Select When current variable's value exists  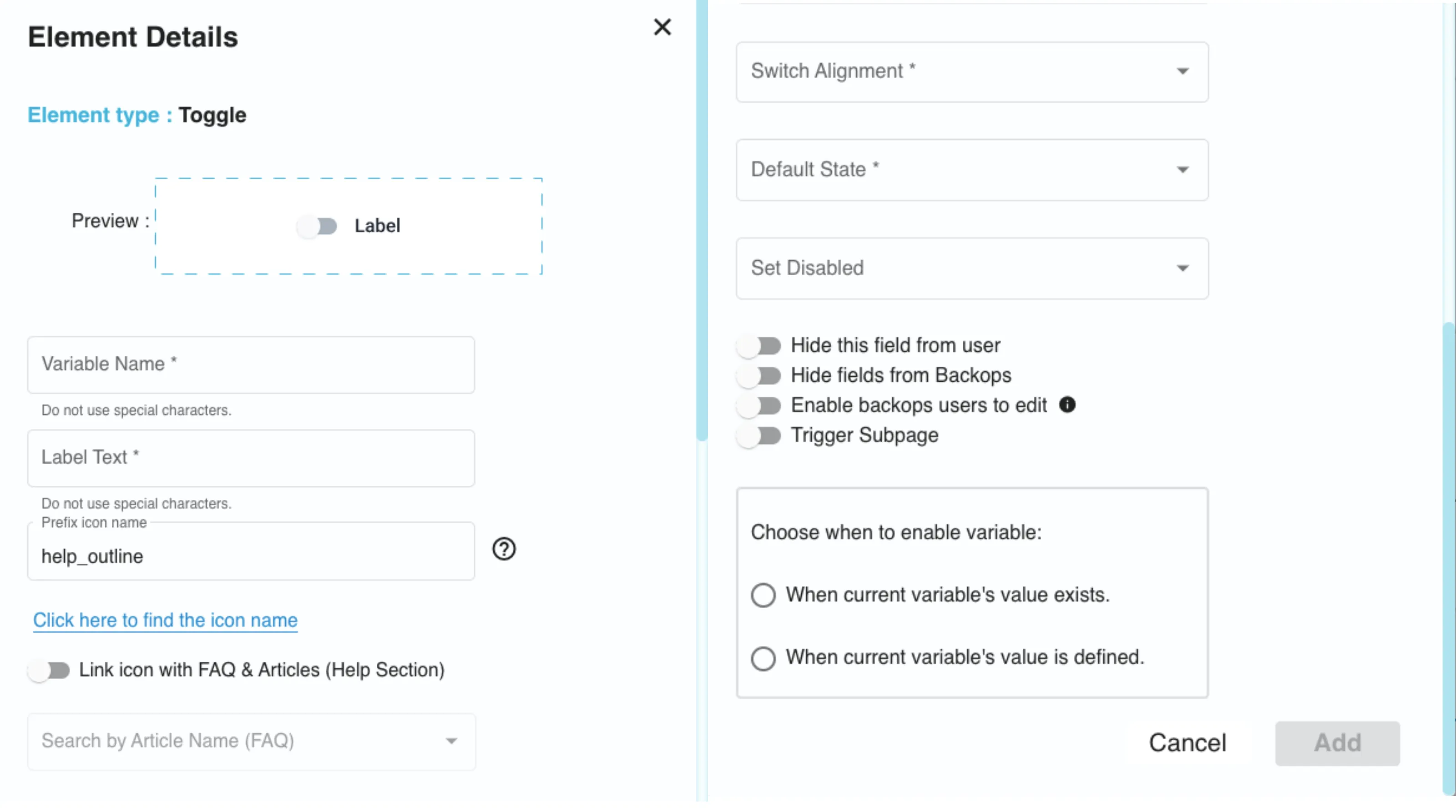[763, 595]
